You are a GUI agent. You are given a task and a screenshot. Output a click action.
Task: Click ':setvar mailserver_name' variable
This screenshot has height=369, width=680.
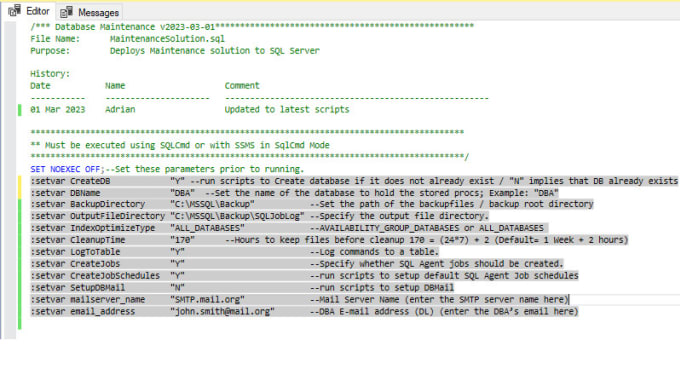(88, 300)
